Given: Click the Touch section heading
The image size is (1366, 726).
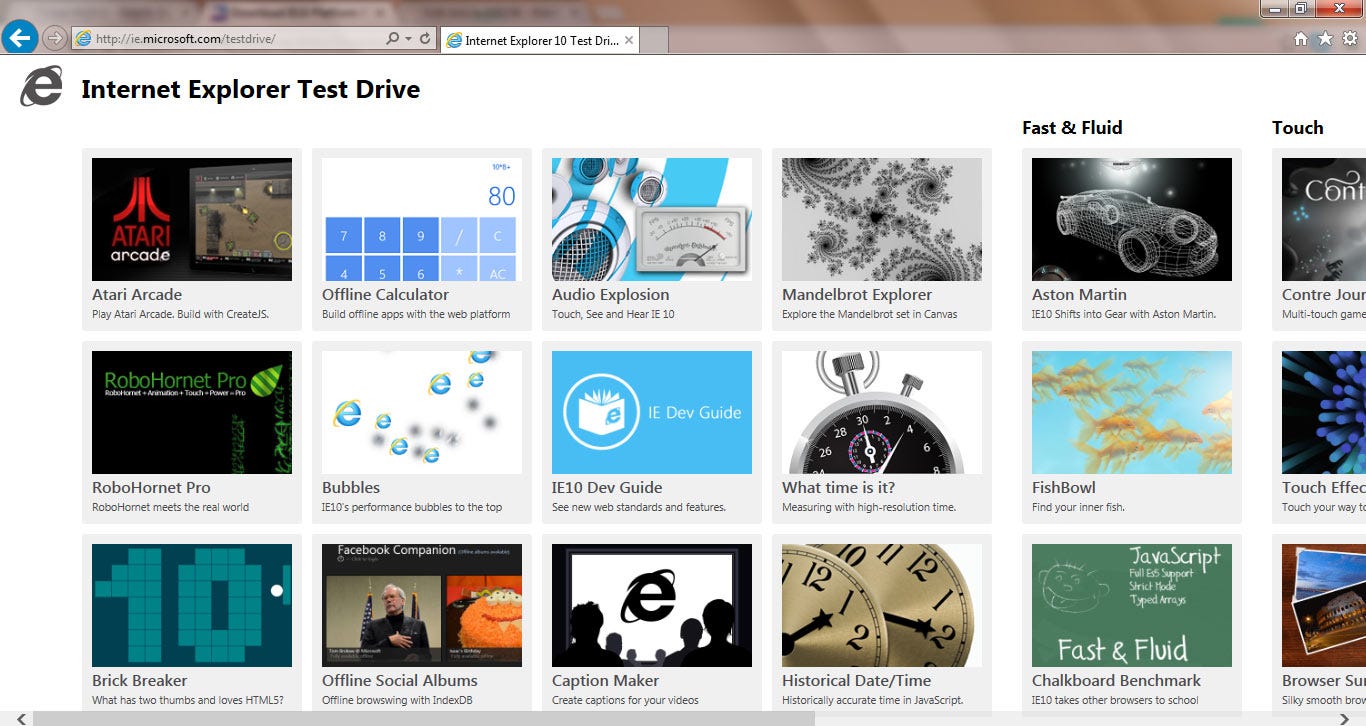Looking at the screenshot, I should 1298,128.
